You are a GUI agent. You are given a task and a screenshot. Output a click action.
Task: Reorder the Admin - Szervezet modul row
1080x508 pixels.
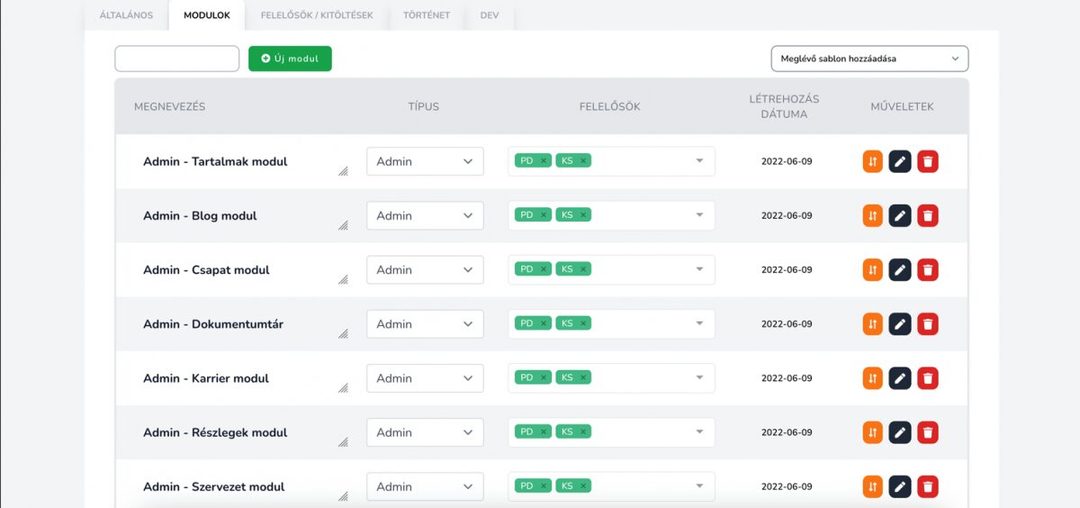[872, 487]
